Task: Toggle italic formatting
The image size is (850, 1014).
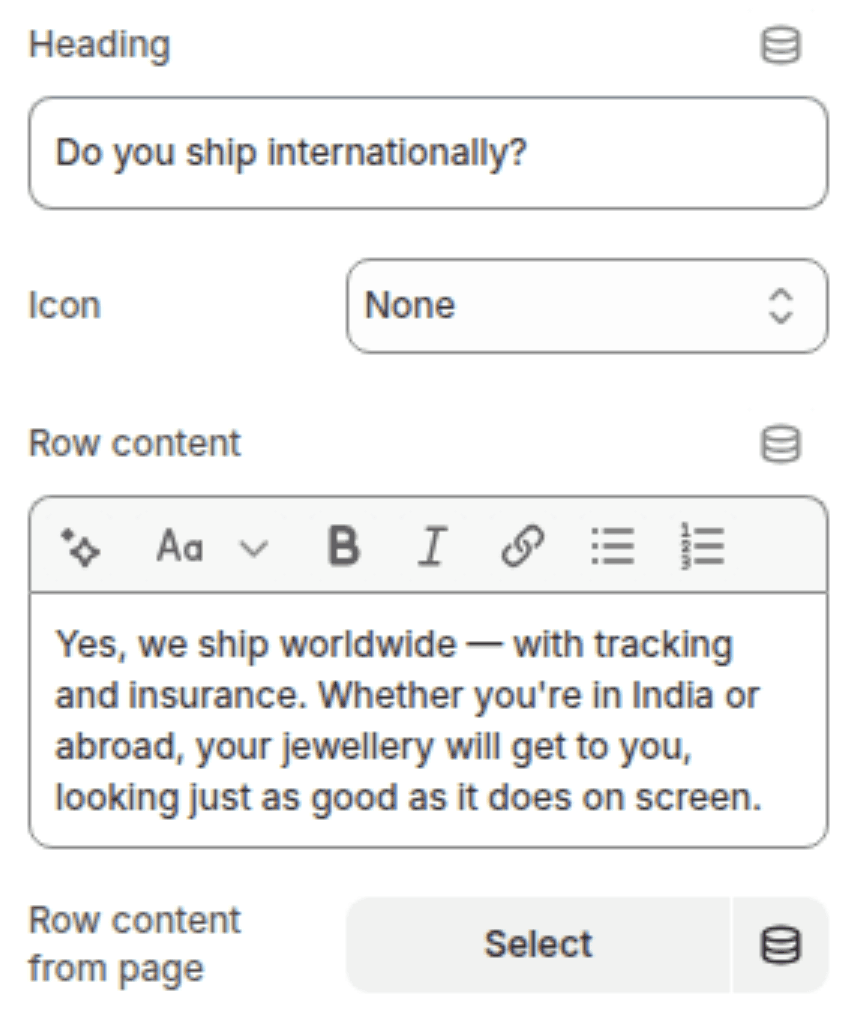Action: (x=431, y=547)
